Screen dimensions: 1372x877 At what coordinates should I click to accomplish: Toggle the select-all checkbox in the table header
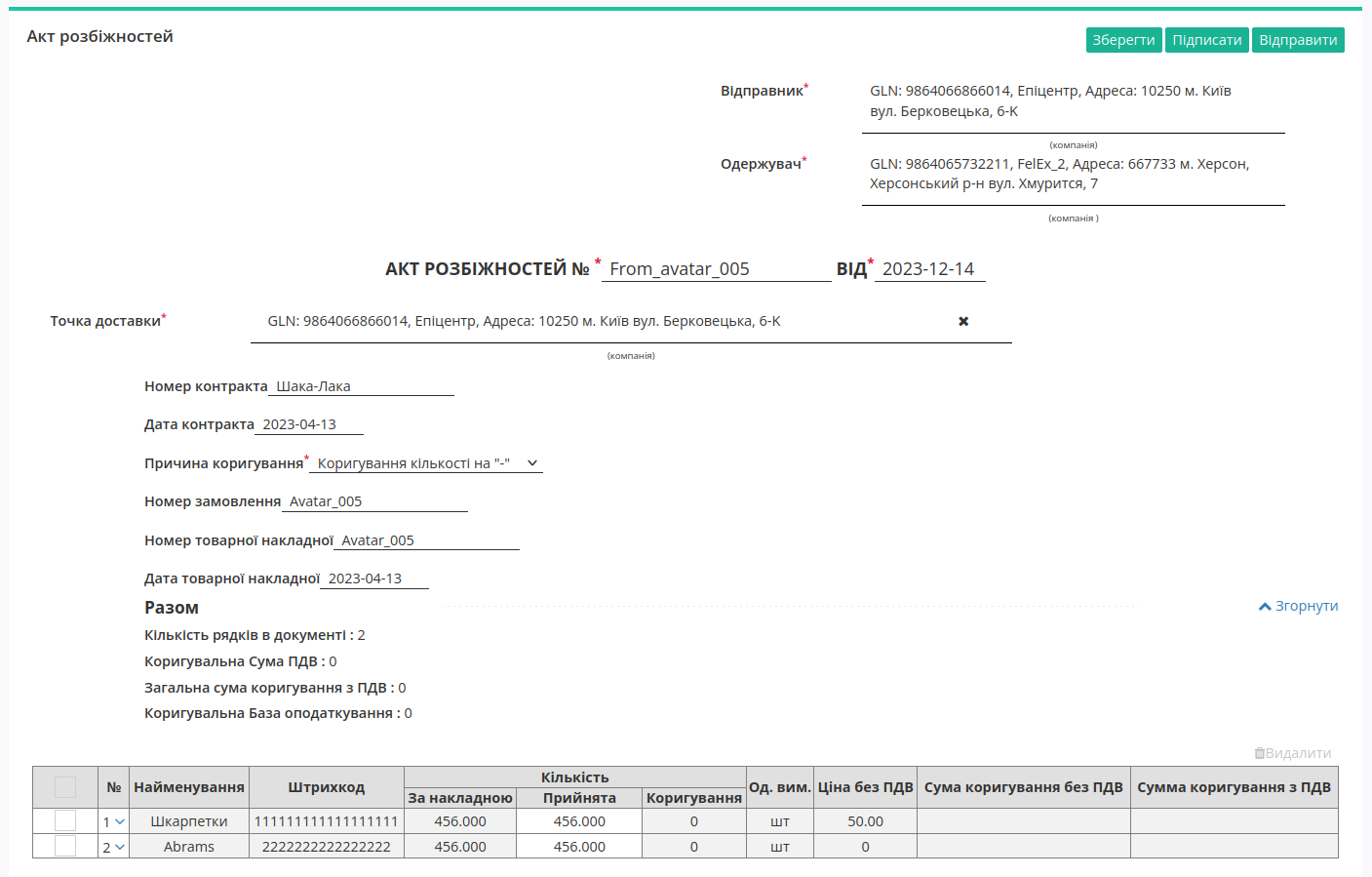pyautogui.click(x=65, y=787)
